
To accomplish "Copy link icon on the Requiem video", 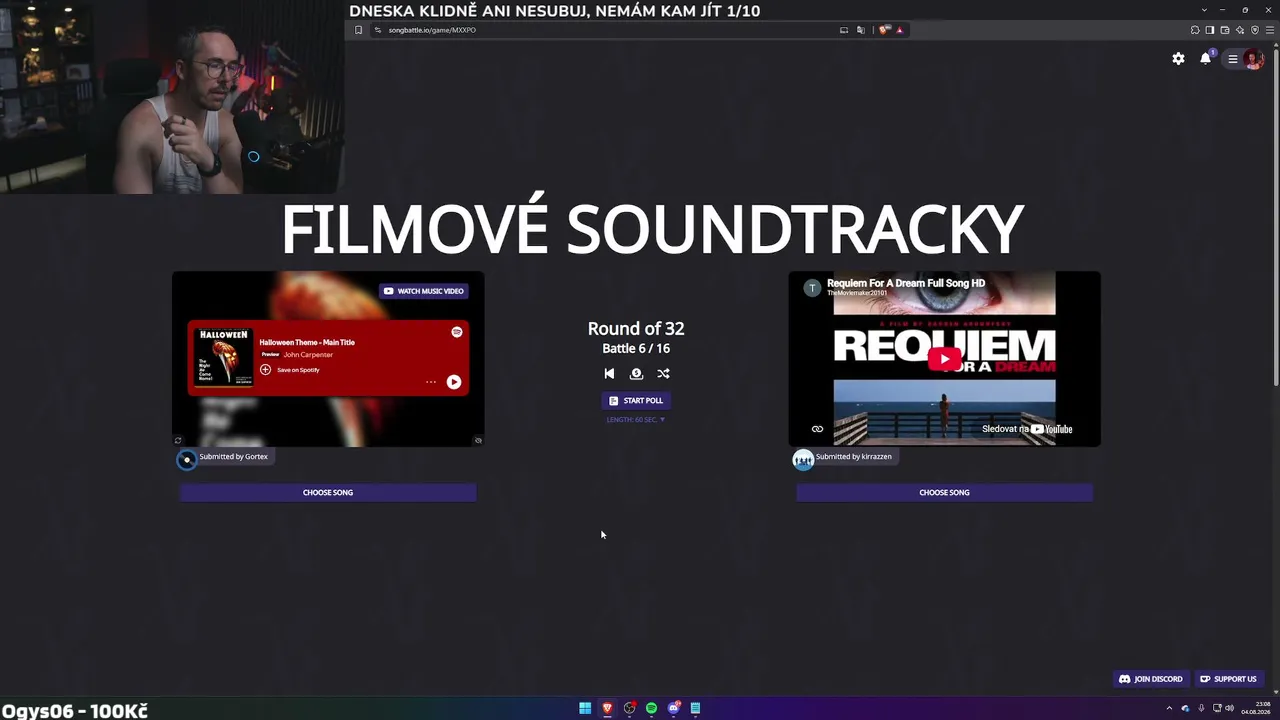I will (x=817, y=429).
